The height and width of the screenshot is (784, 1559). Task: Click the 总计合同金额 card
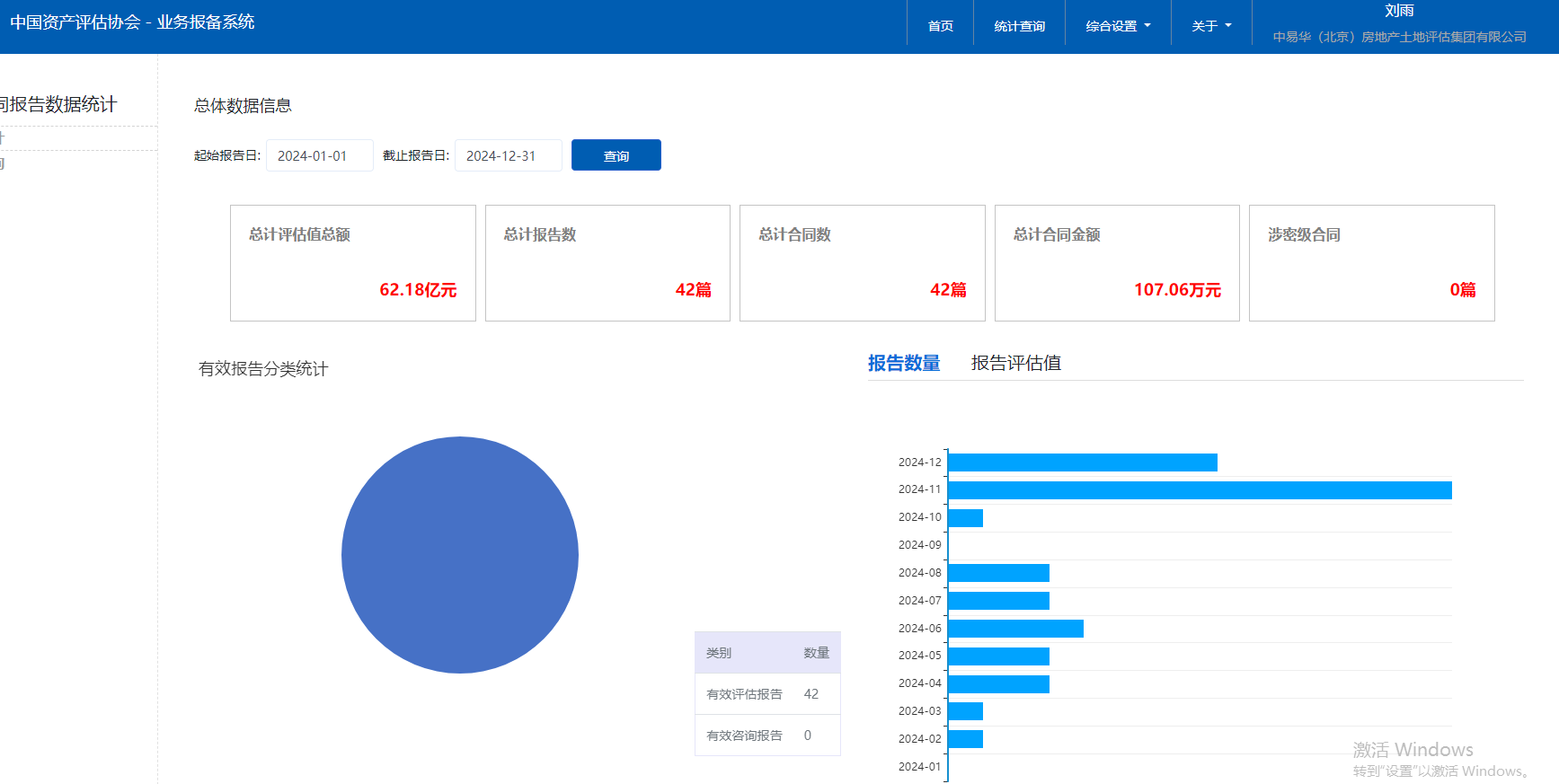coord(1116,263)
